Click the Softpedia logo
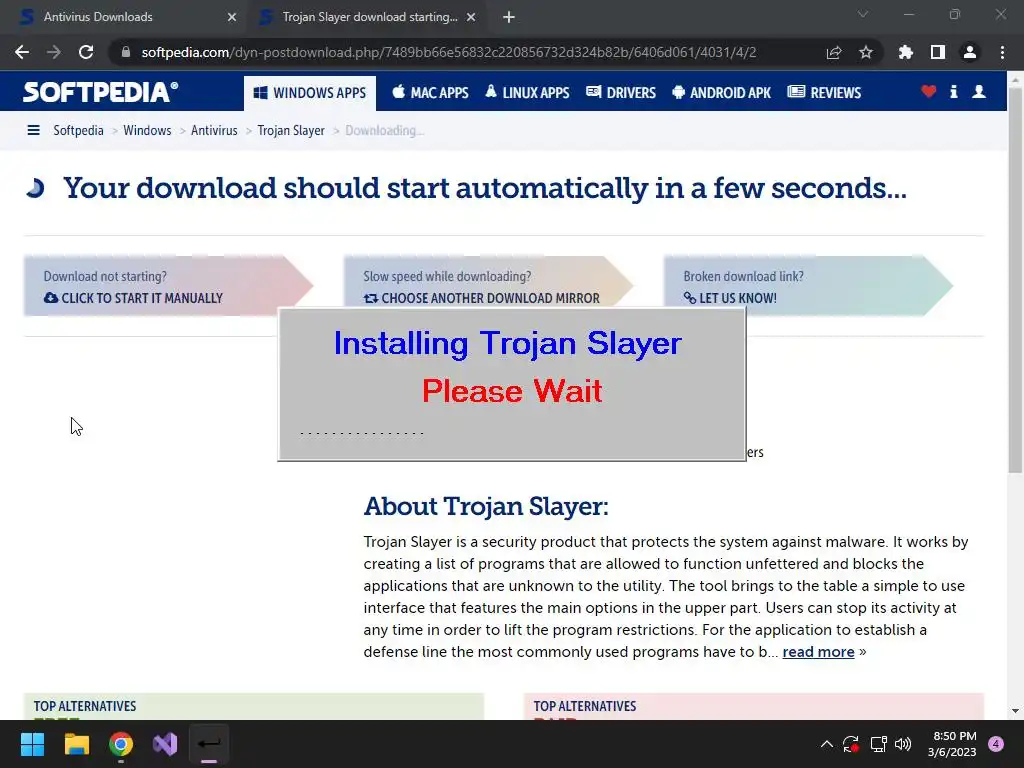 100,92
